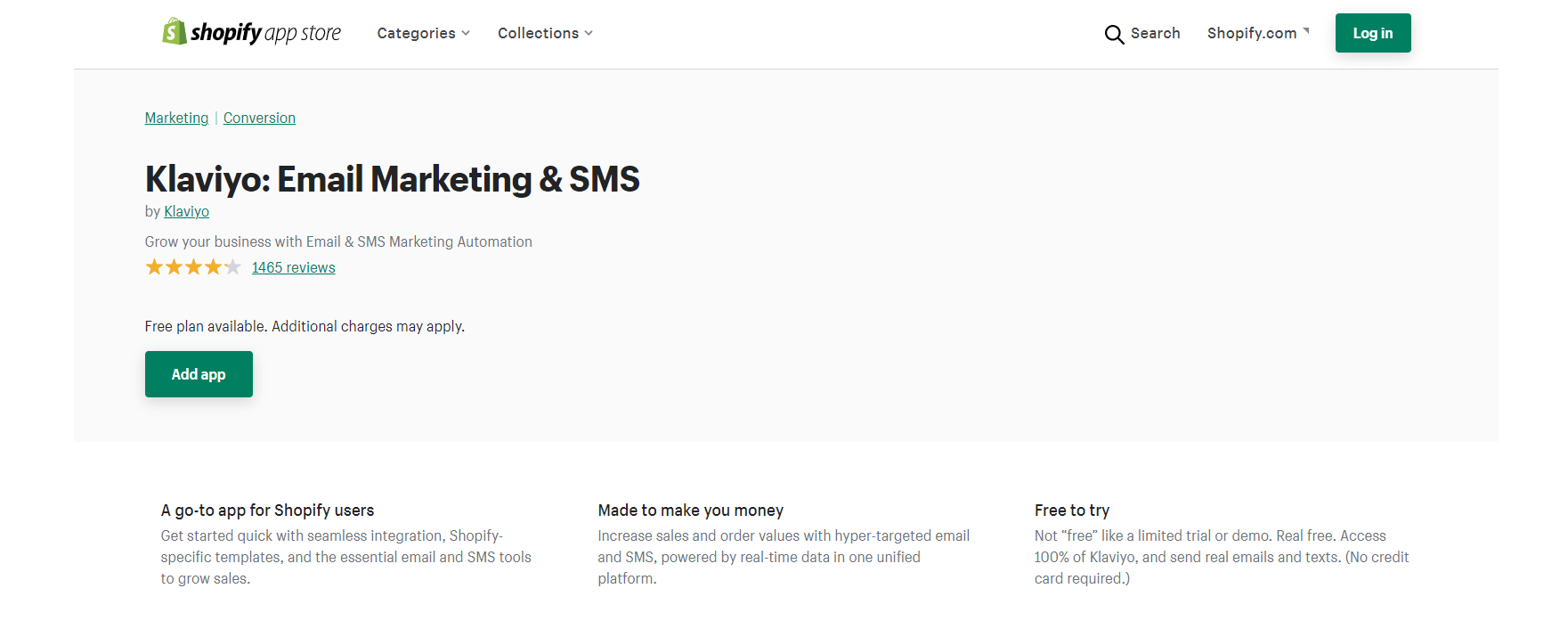Click the grey fifth rating star
Image resolution: width=1568 pixels, height=621 pixels.
pos(232,267)
